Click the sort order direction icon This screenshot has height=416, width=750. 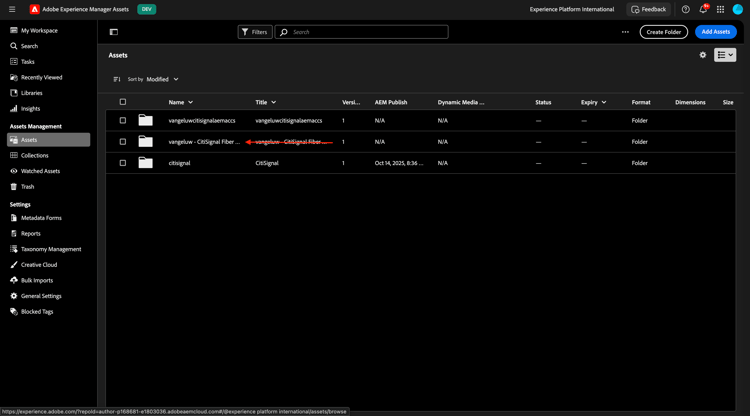[x=117, y=79]
